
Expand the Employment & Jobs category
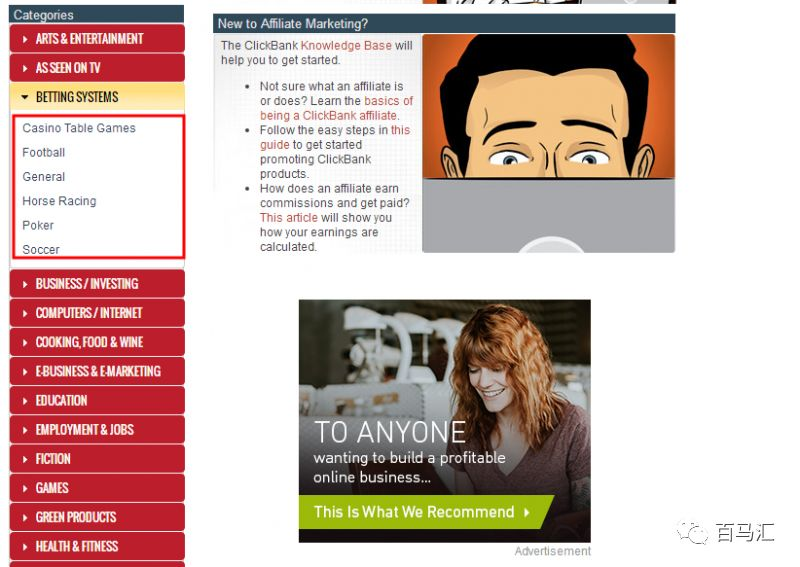97,429
